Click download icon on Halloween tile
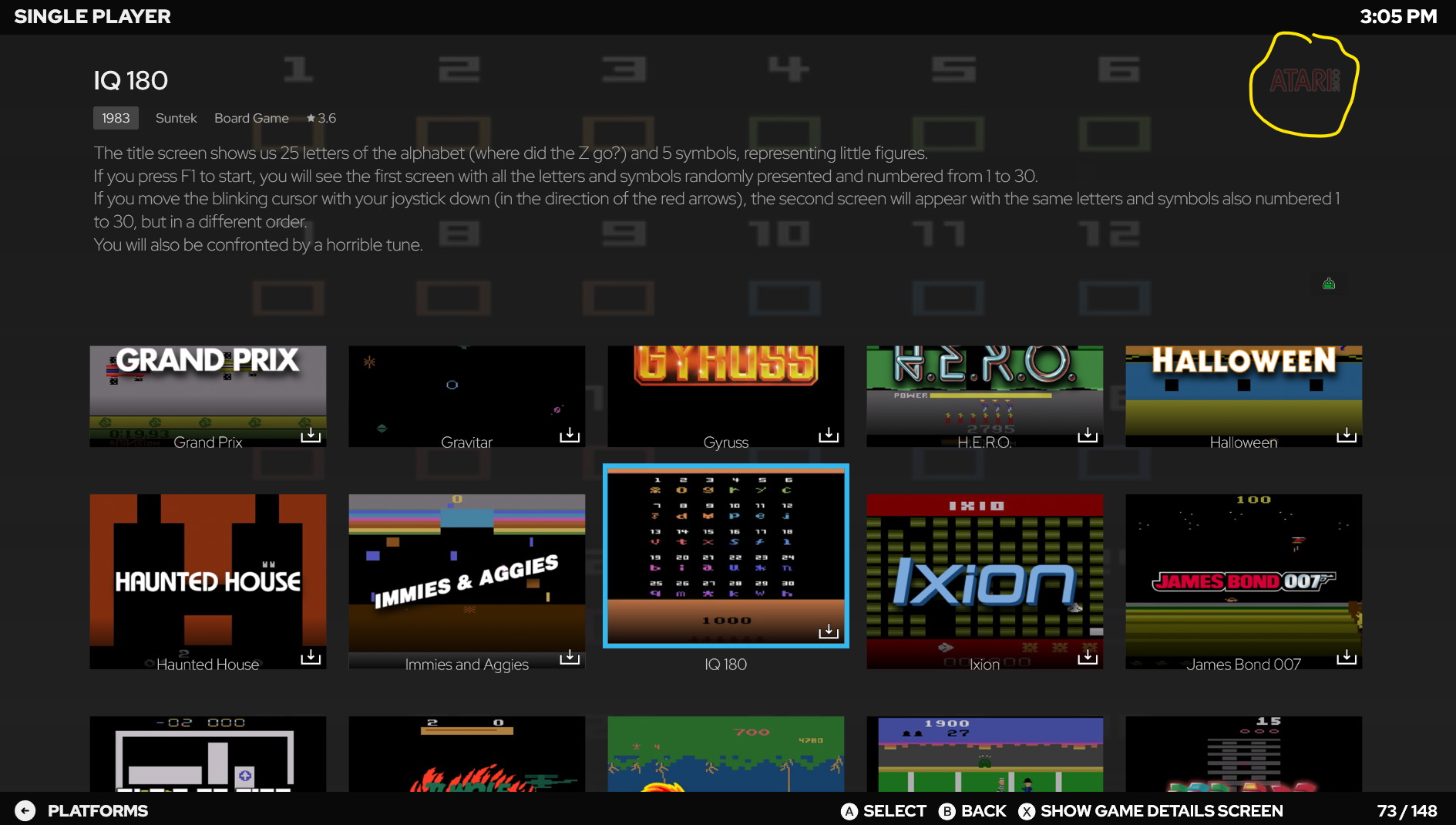Viewport: 1456px width, 825px height. tap(1347, 435)
